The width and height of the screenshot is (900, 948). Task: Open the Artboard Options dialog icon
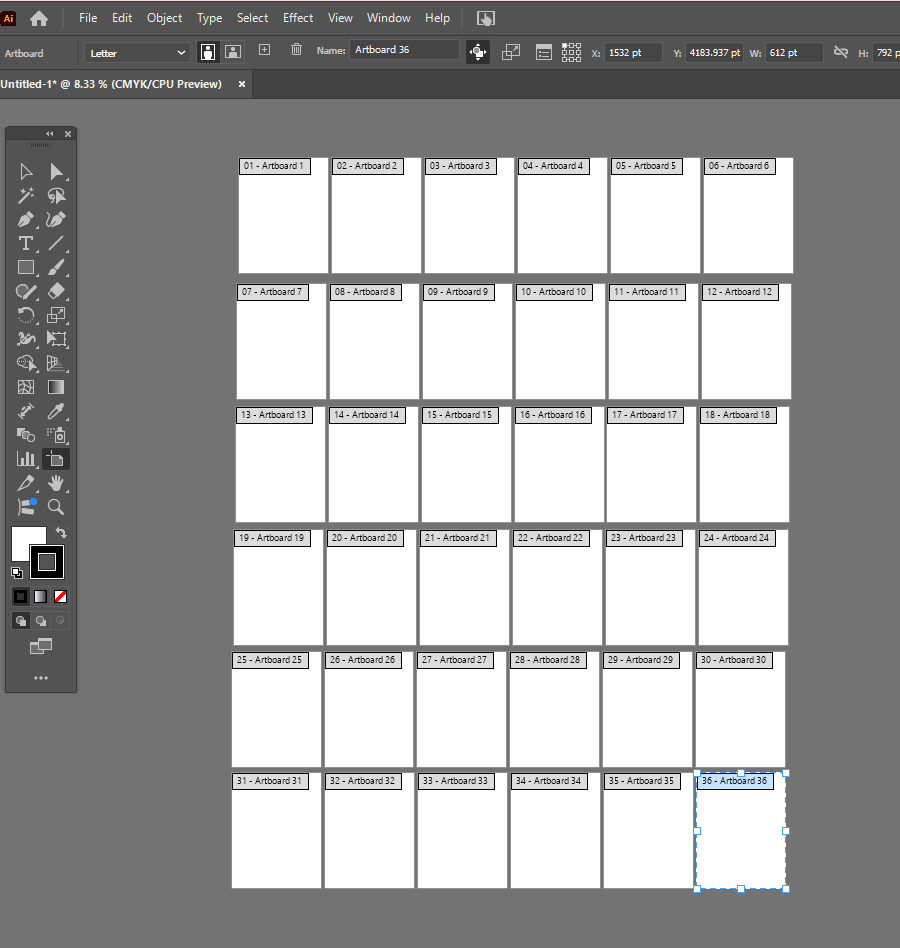[x=544, y=52]
